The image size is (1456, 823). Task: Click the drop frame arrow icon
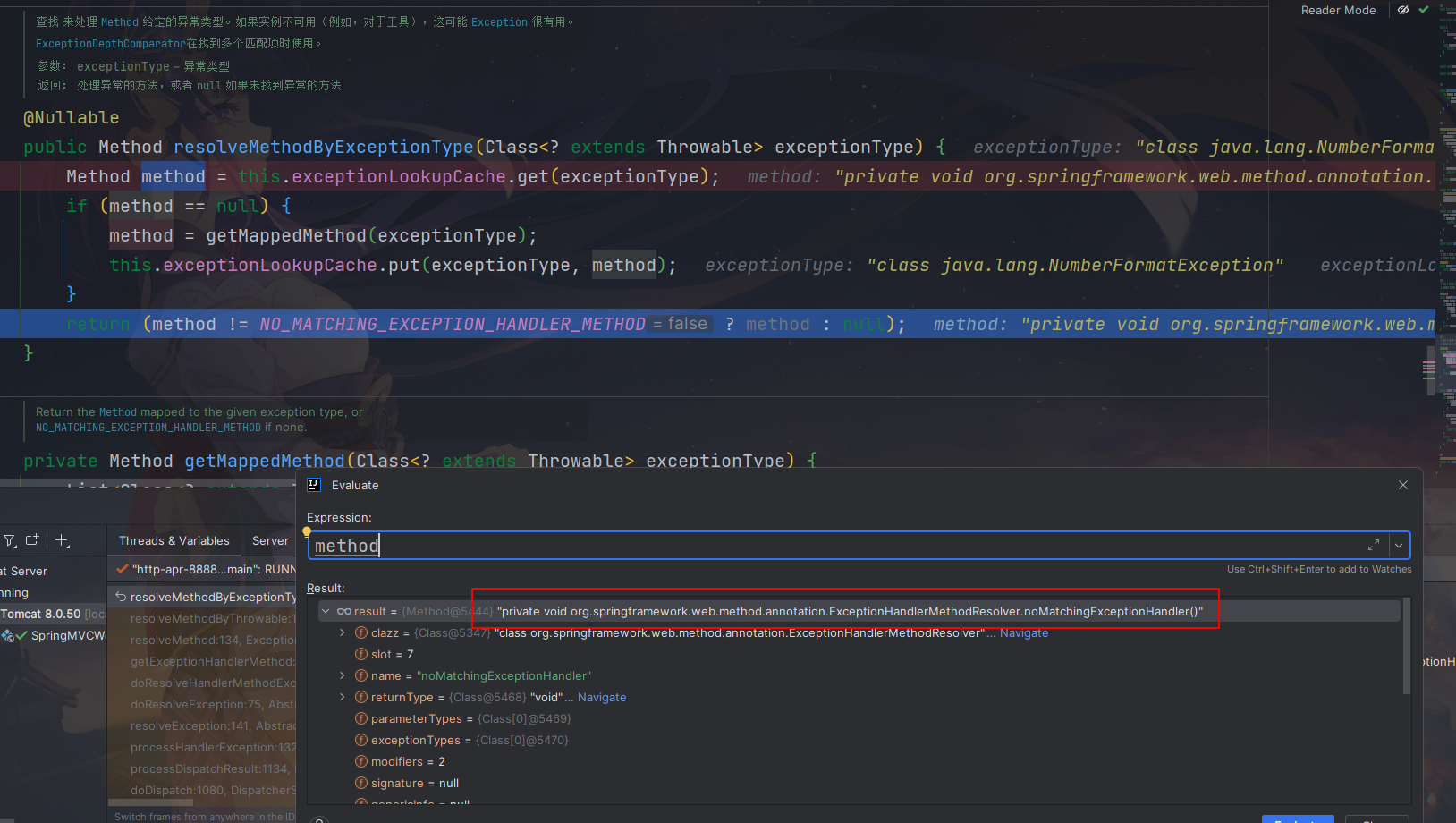[x=120, y=597]
